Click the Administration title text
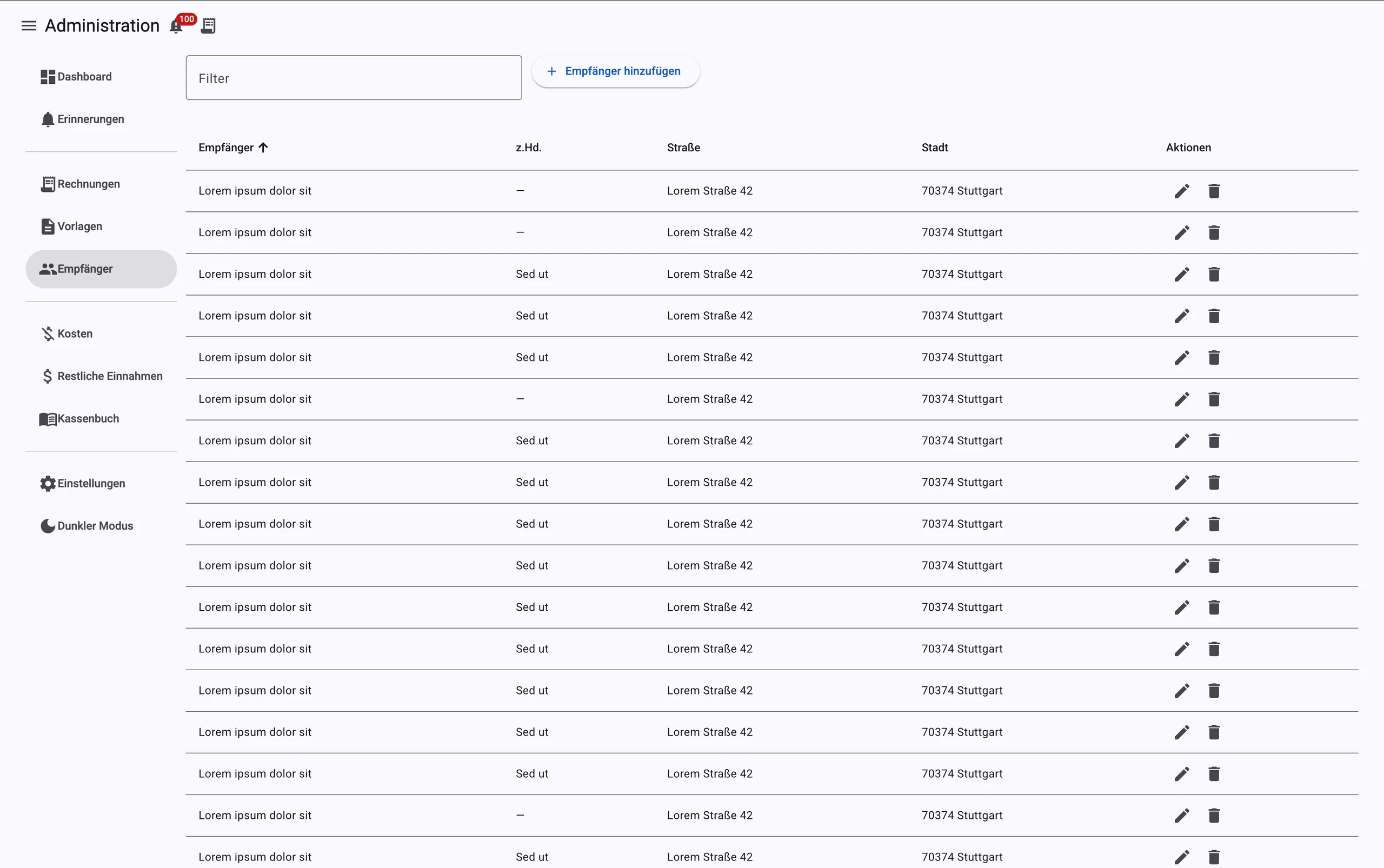This screenshot has height=868, width=1384. point(102,26)
